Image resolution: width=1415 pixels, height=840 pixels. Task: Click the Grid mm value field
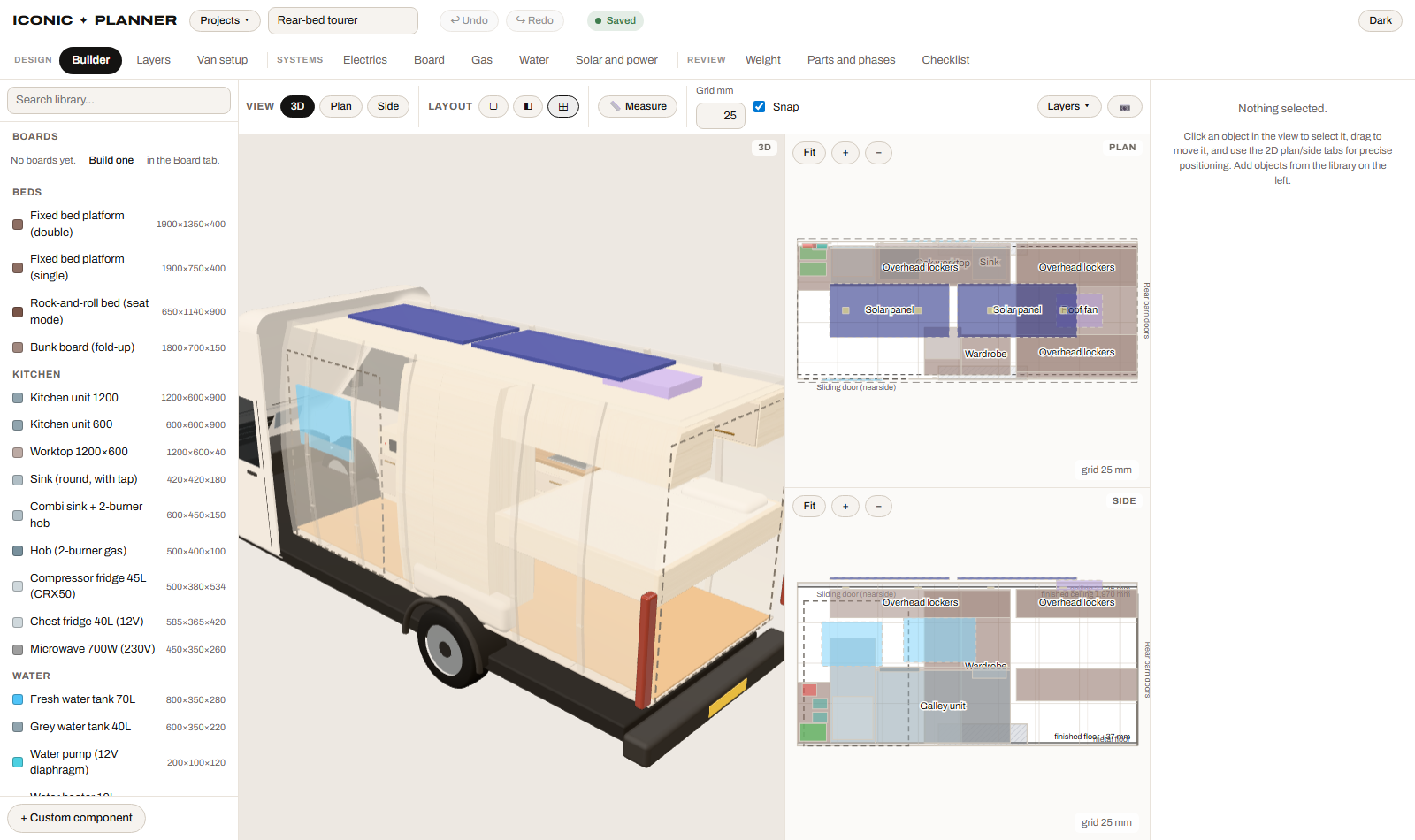click(x=721, y=116)
